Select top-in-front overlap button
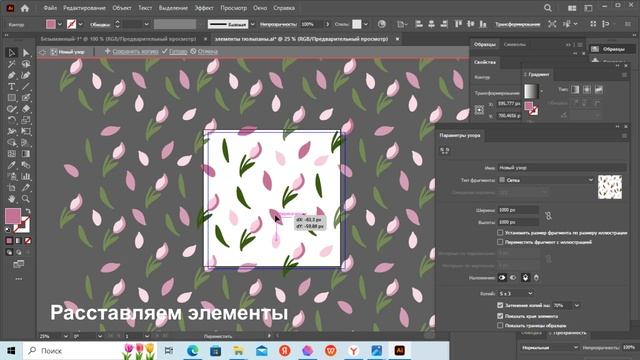Image resolution: width=640 pixels, height=360 pixels. pos(525,278)
